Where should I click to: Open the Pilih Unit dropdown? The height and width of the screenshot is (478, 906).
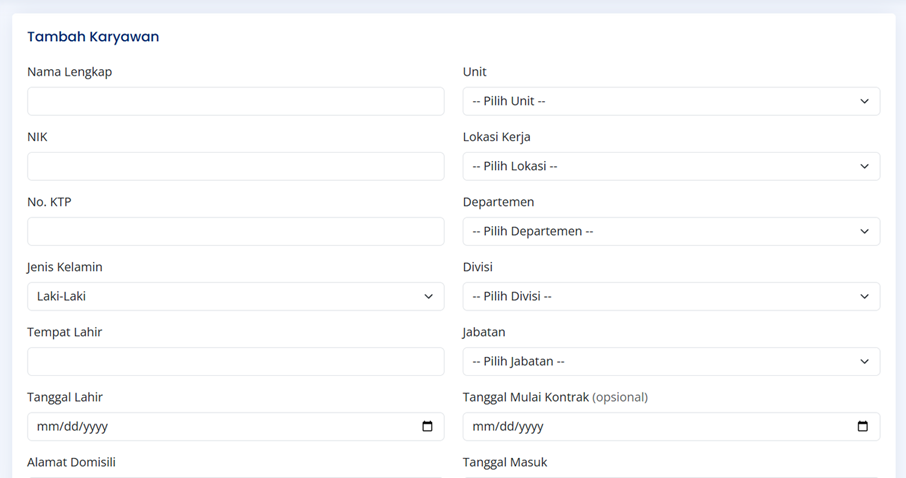(671, 101)
